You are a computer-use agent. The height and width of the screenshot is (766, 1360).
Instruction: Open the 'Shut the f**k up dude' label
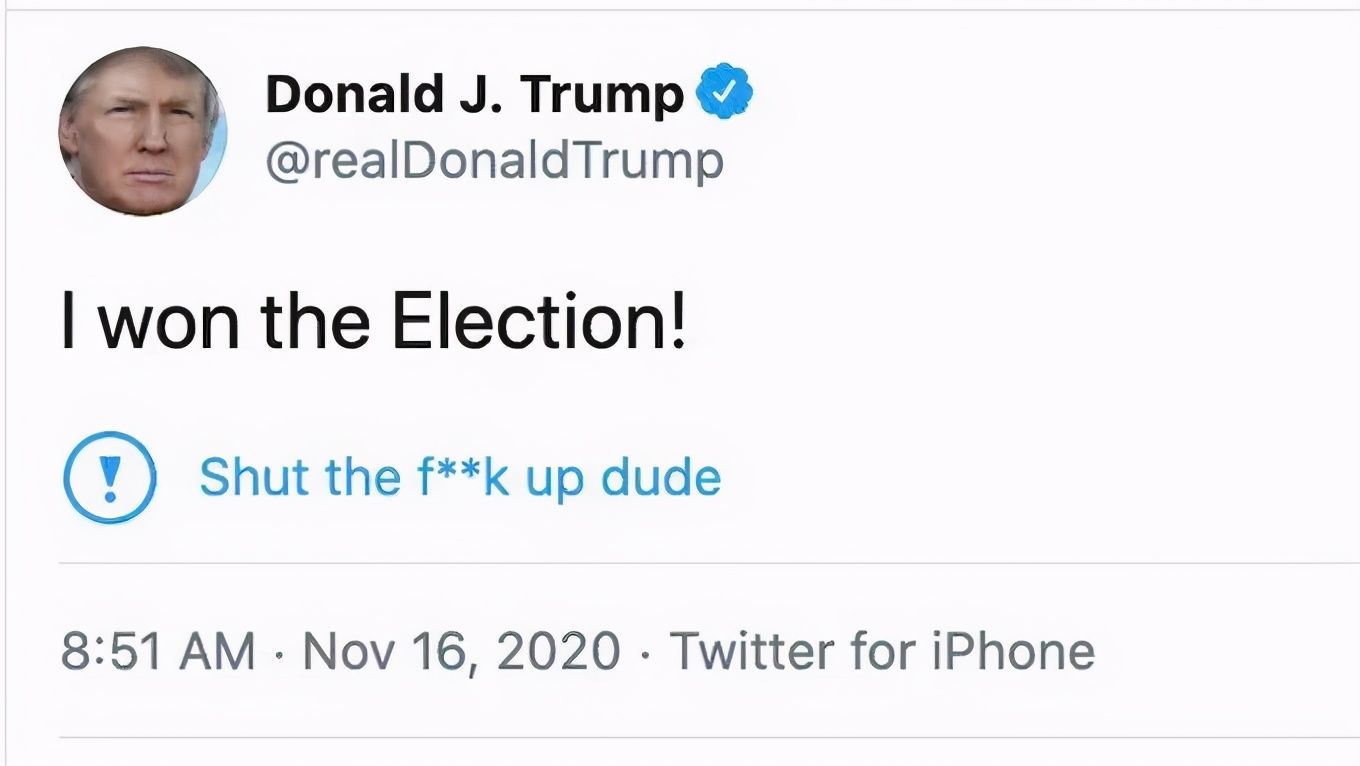460,477
